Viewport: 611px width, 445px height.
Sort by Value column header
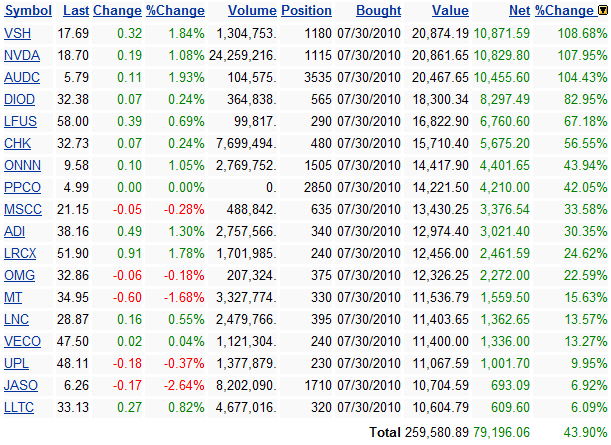coord(450,11)
